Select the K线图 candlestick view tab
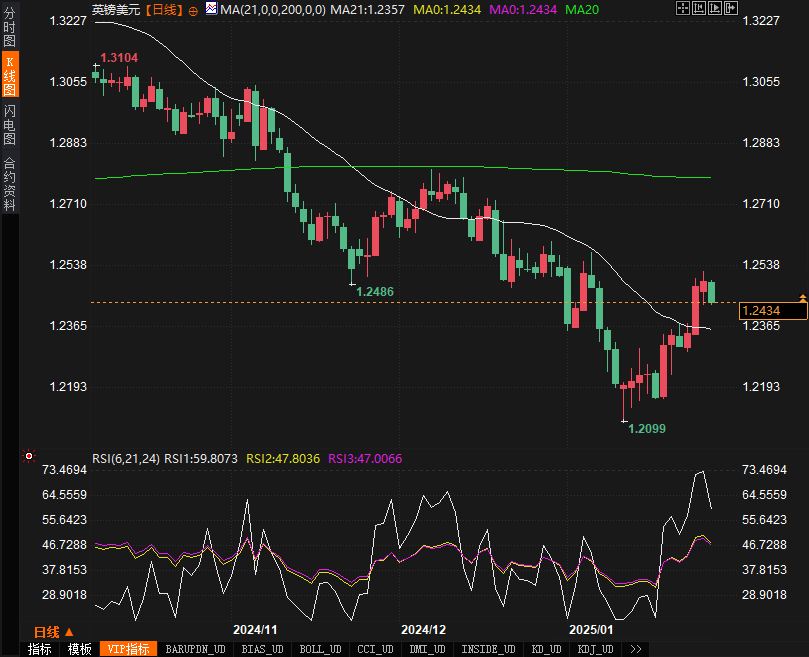This screenshot has width=809, height=657. pyautogui.click(x=10, y=79)
